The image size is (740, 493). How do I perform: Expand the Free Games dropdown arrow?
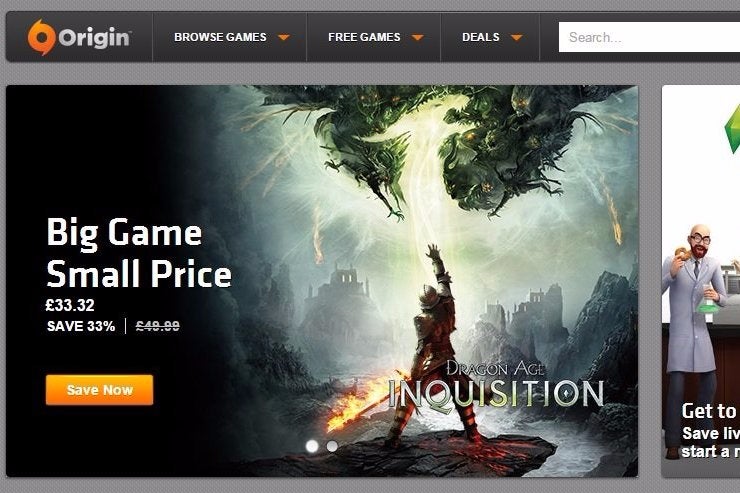[x=418, y=37]
